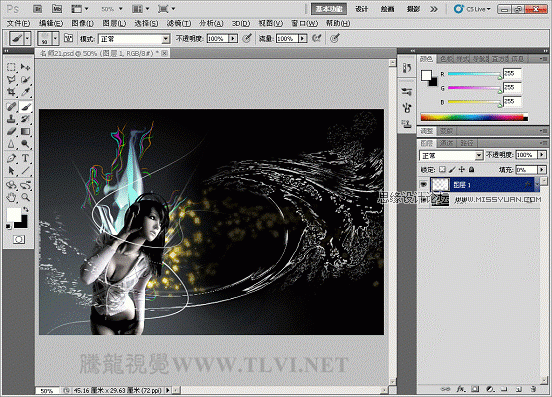This screenshot has height=397, width=552.
Task: Click the collapsed History panel icon
Action: [407, 68]
